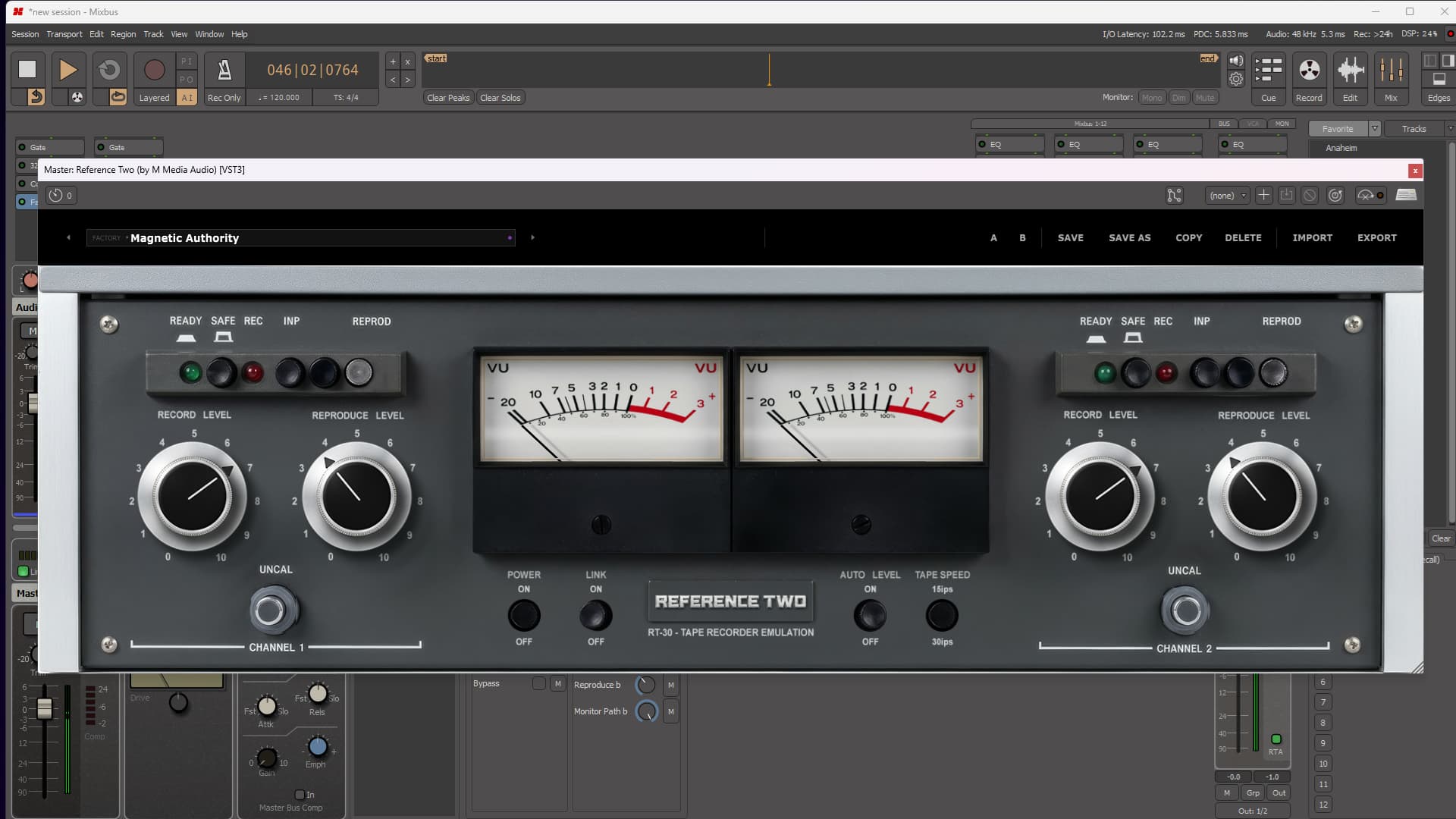
Task: Add a new plugin preset
Action: 1263,196
